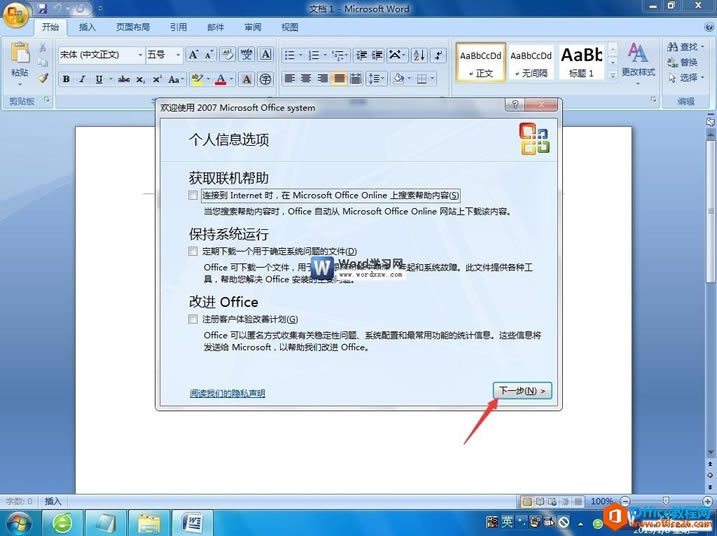Open the line spacing dropdown
This screenshot has width=717, height=536.
[377, 79]
